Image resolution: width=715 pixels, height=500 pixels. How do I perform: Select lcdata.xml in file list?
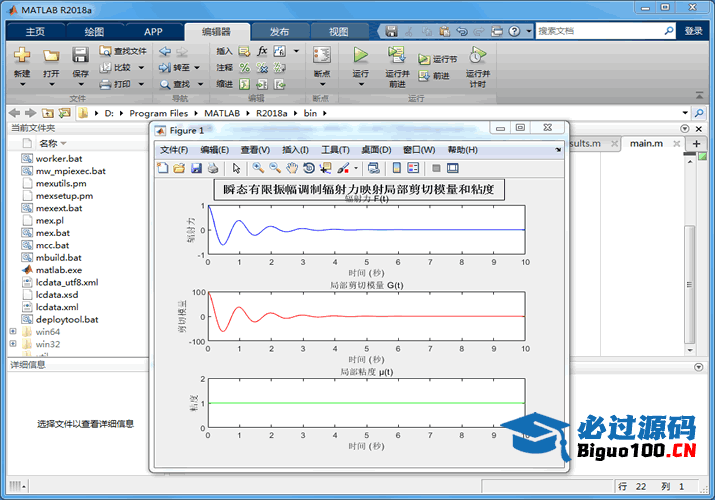[x=57, y=307]
